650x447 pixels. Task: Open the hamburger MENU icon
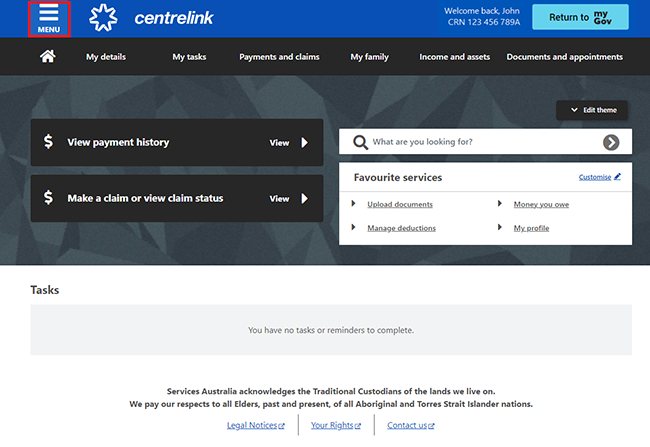click(x=48, y=18)
